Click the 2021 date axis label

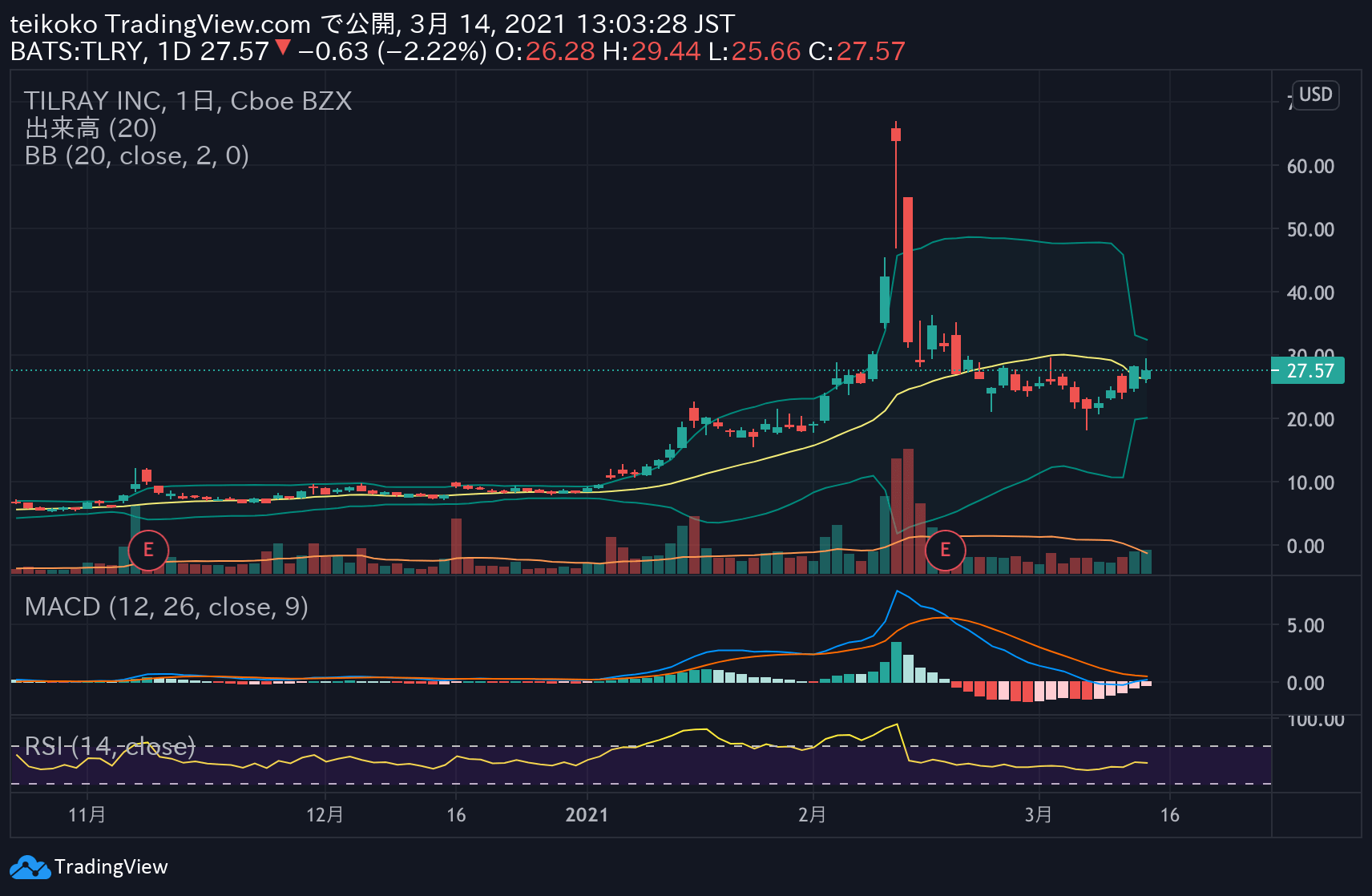(587, 815)
